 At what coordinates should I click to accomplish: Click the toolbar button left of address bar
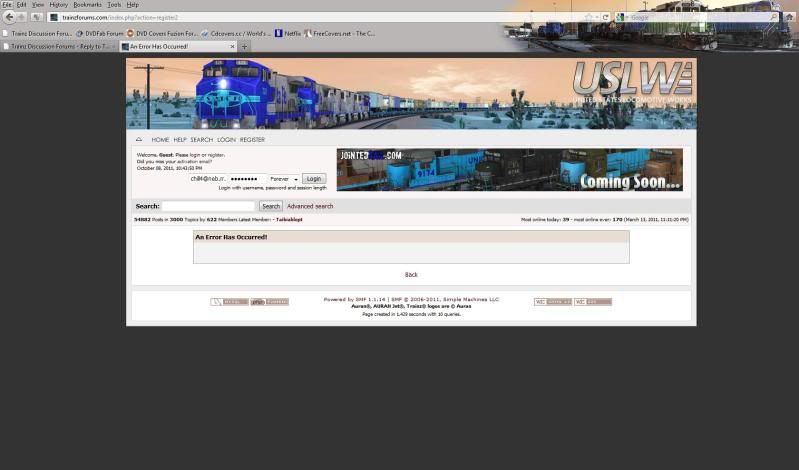point(36,17)
